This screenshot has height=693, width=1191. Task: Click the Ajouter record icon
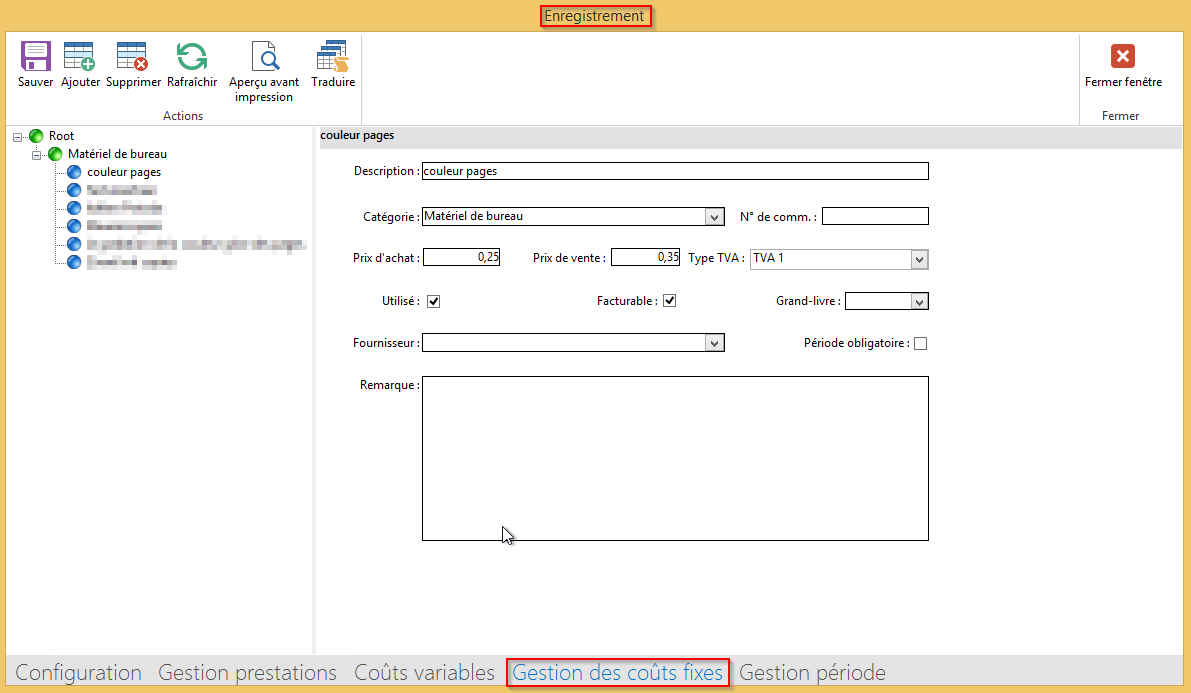tap(80, 56)
